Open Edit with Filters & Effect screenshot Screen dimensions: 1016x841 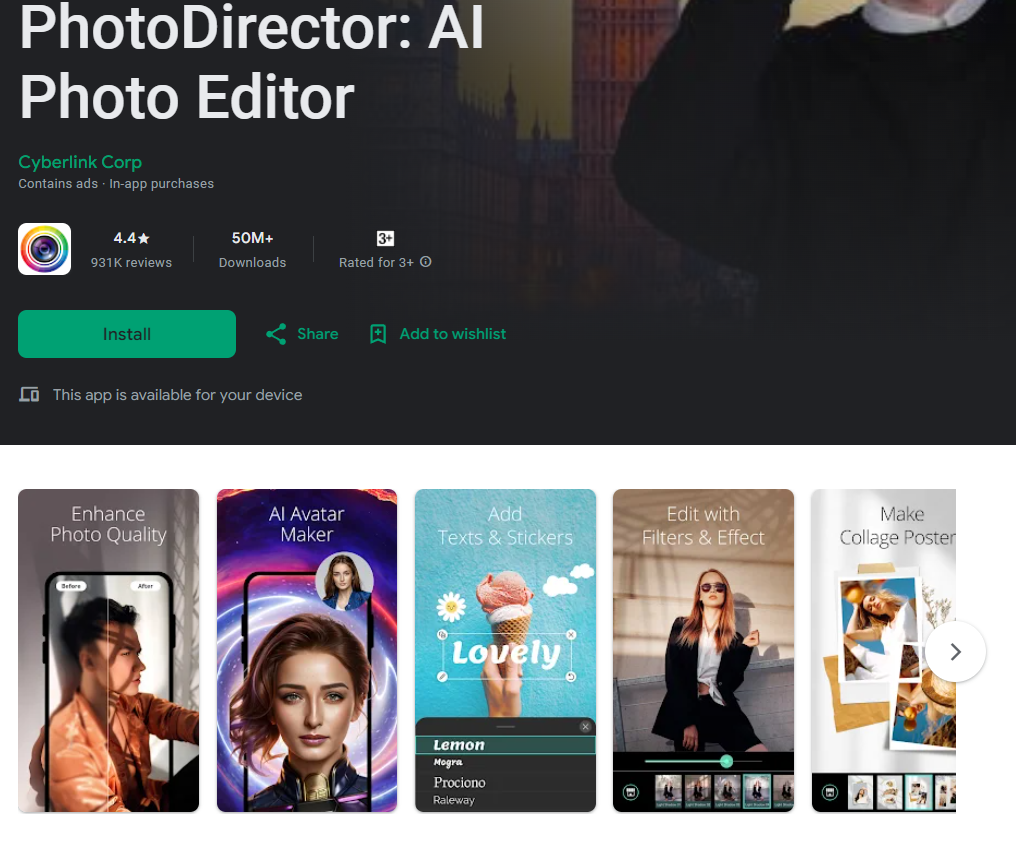pyautogui.click(x=704, y=651)
